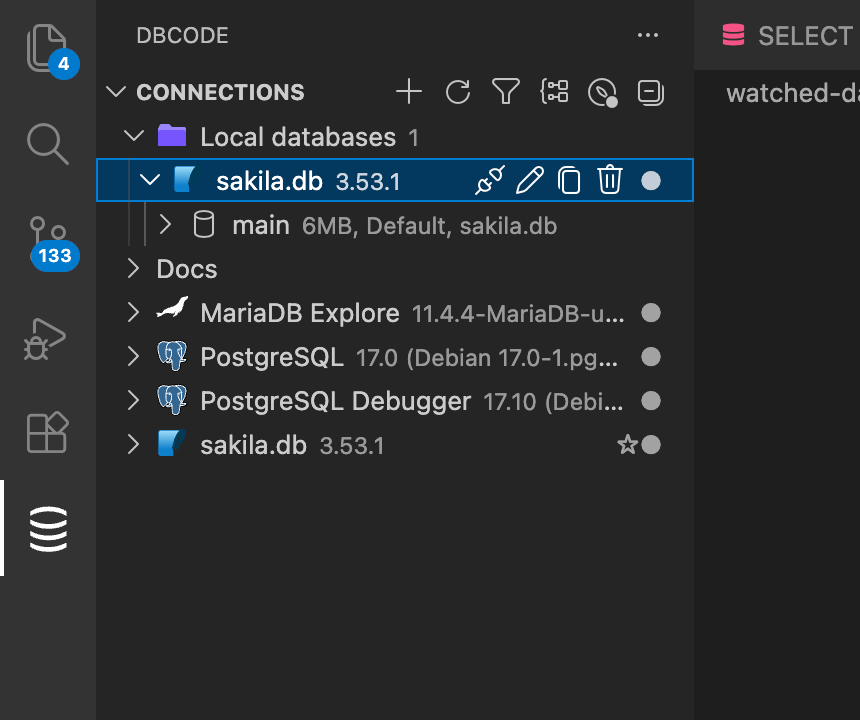This screenshot has width=860, height=720.
Task: Select the main 6MB database row
Action: point(395,225)
